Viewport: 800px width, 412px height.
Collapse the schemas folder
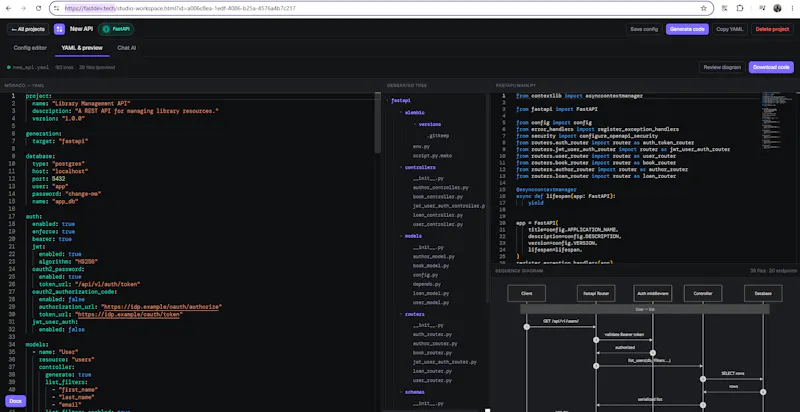(414, 392)
